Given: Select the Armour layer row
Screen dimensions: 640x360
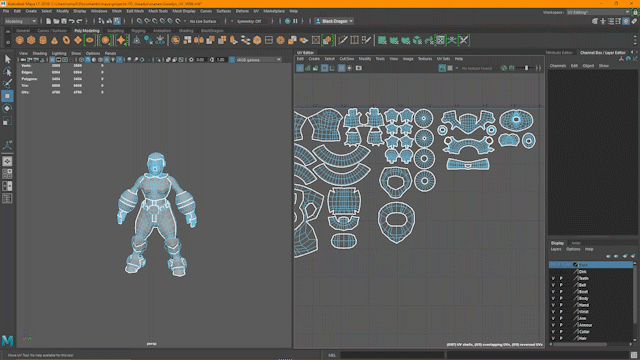Looking at the screenshot, I should (591, 325).
